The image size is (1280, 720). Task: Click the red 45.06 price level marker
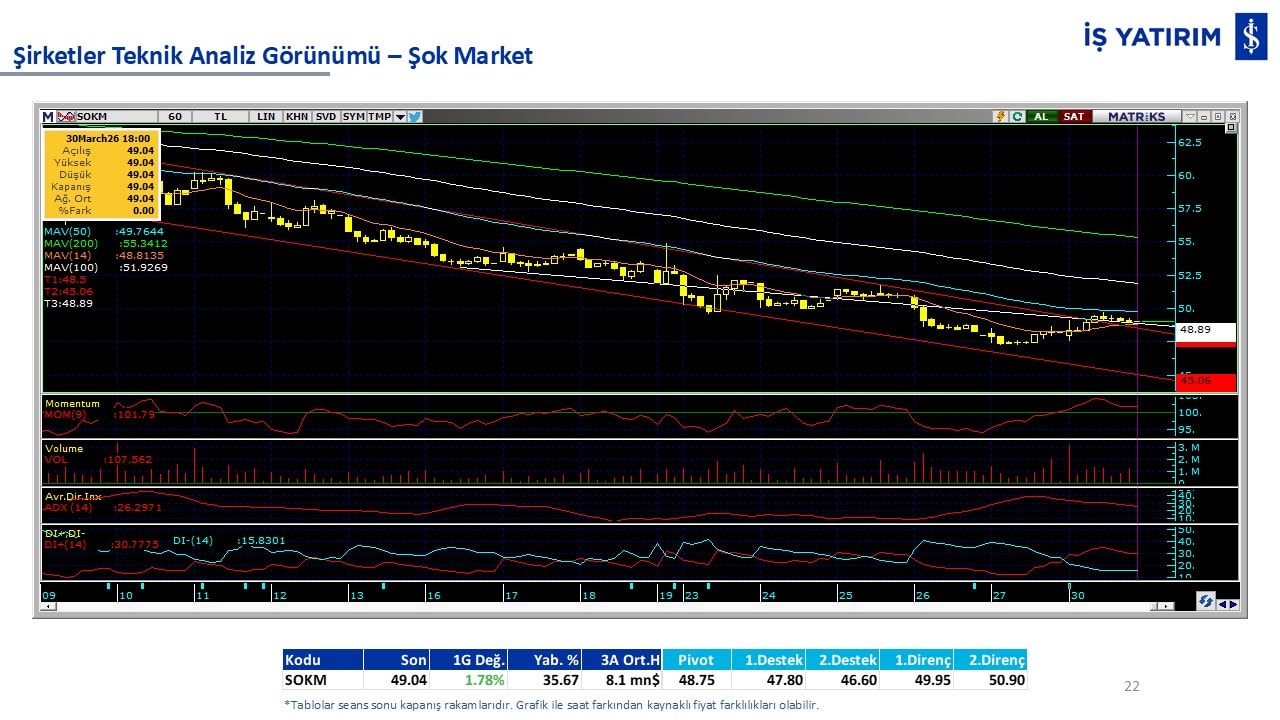tap(1207, 381)
